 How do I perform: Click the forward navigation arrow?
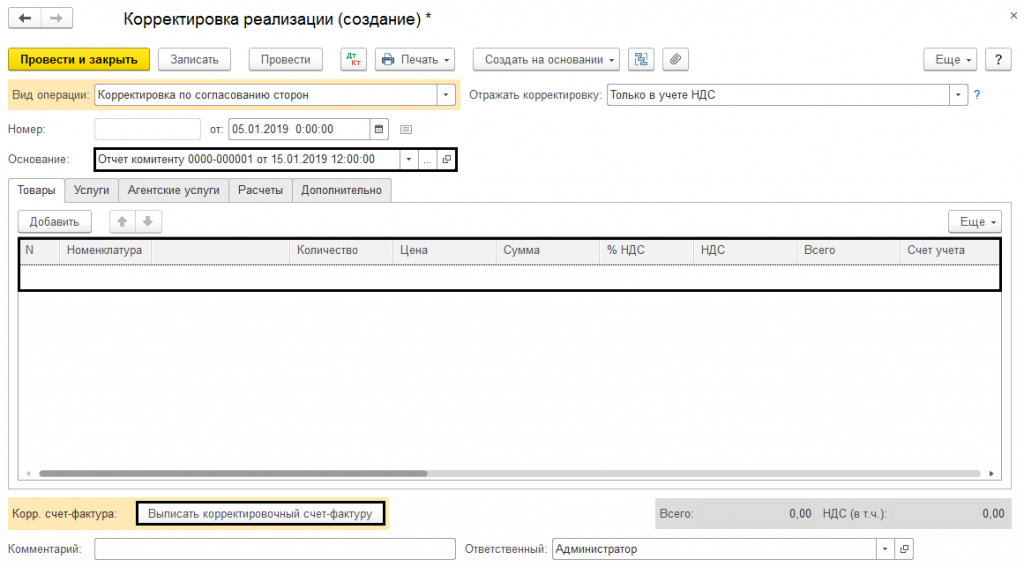coord(56,19)
